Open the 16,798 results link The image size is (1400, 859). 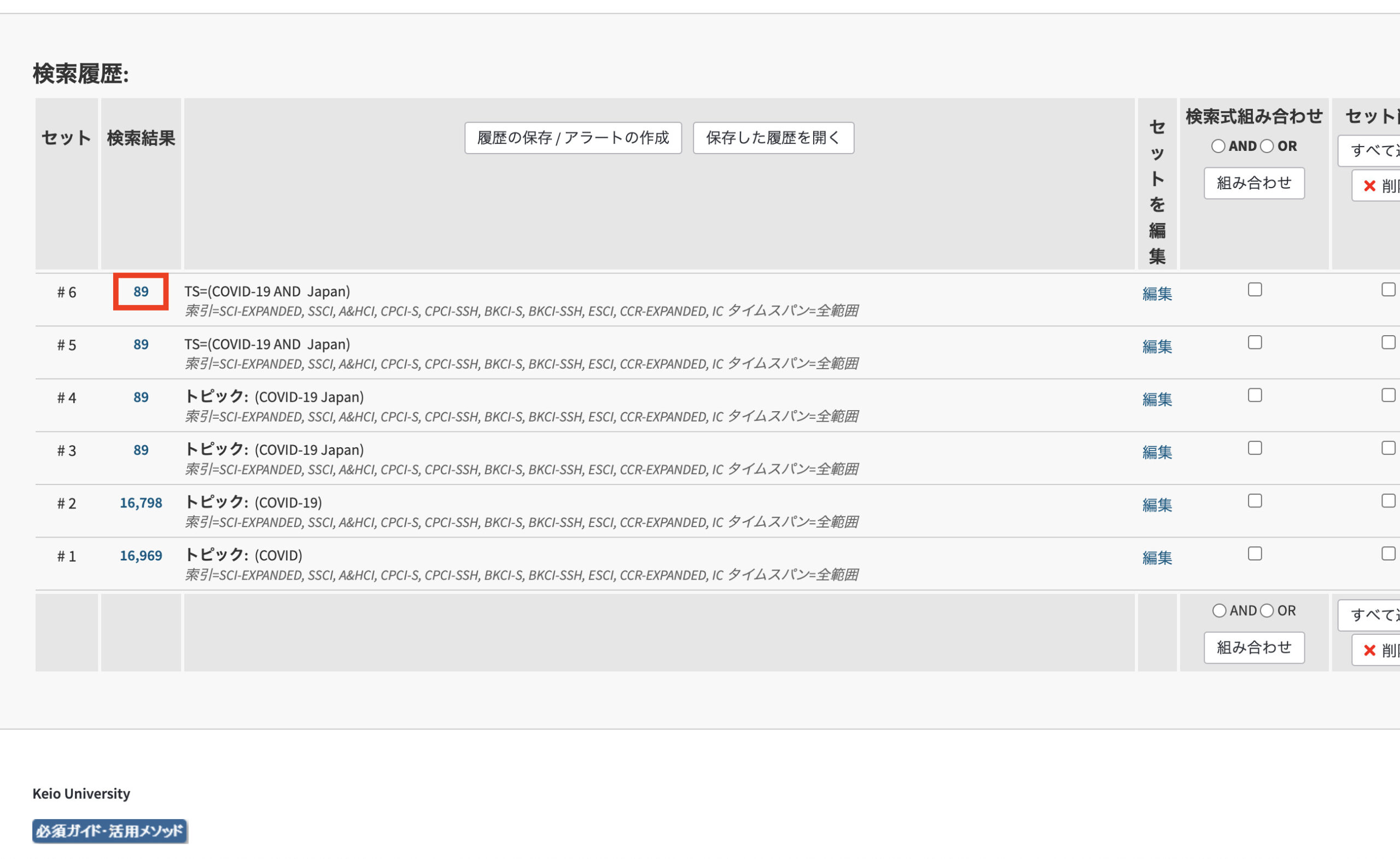point(141,503)
